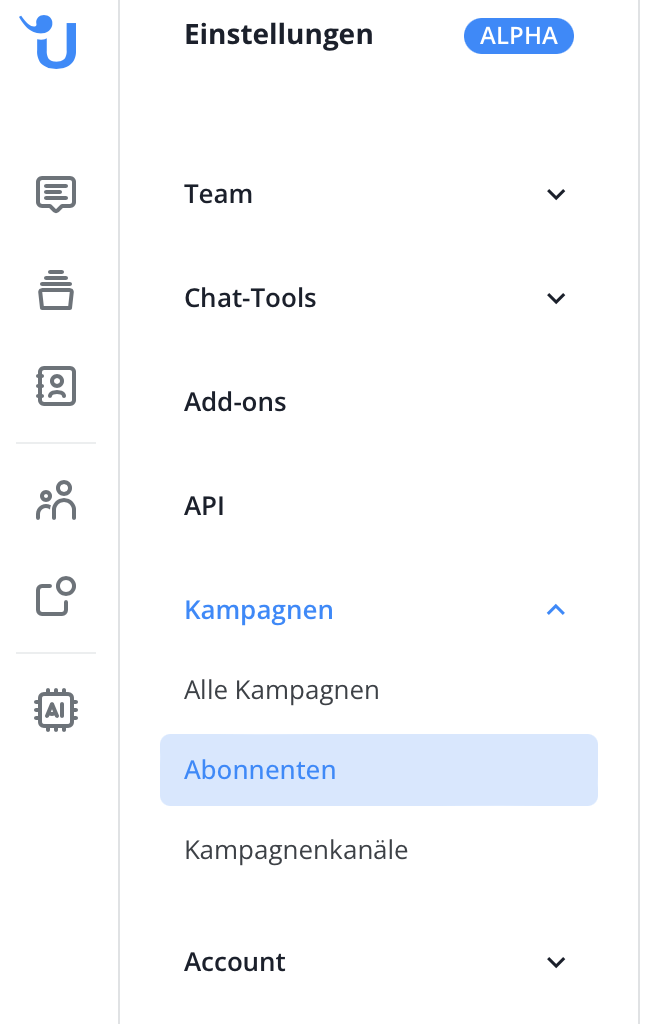
Task: Navigate to Kampagnenkanäle
Action: click(x=296, y=850)
